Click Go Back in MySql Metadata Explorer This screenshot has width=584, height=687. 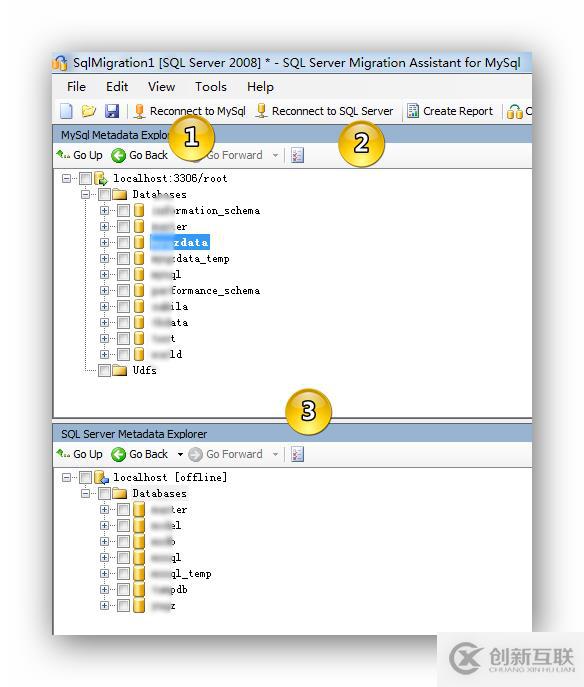pyautogui.click(x=139, y=155)
